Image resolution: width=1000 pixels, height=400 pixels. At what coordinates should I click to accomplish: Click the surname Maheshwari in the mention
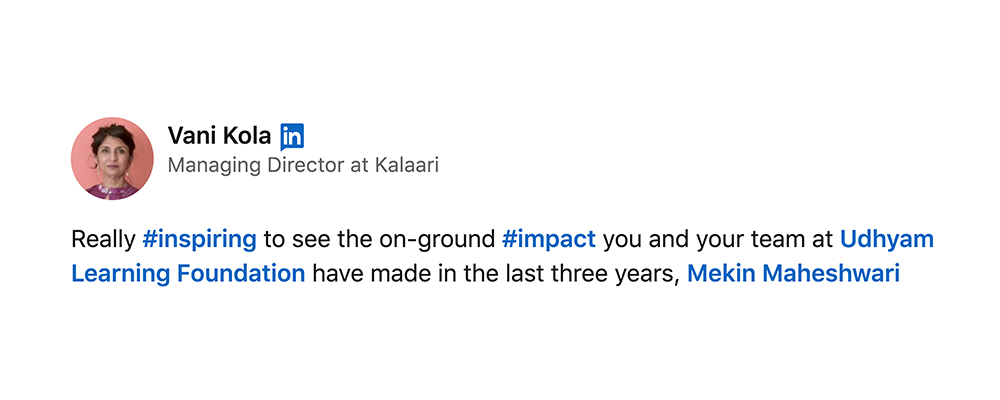click(x=831, y=274)
